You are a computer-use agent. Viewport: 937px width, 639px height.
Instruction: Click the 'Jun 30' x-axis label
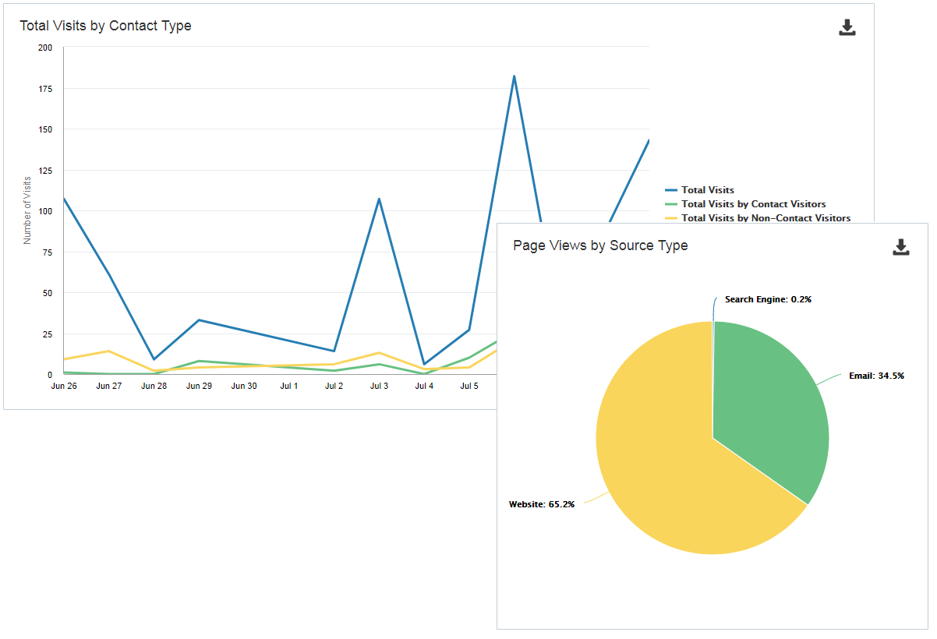[x=244, y=386]
